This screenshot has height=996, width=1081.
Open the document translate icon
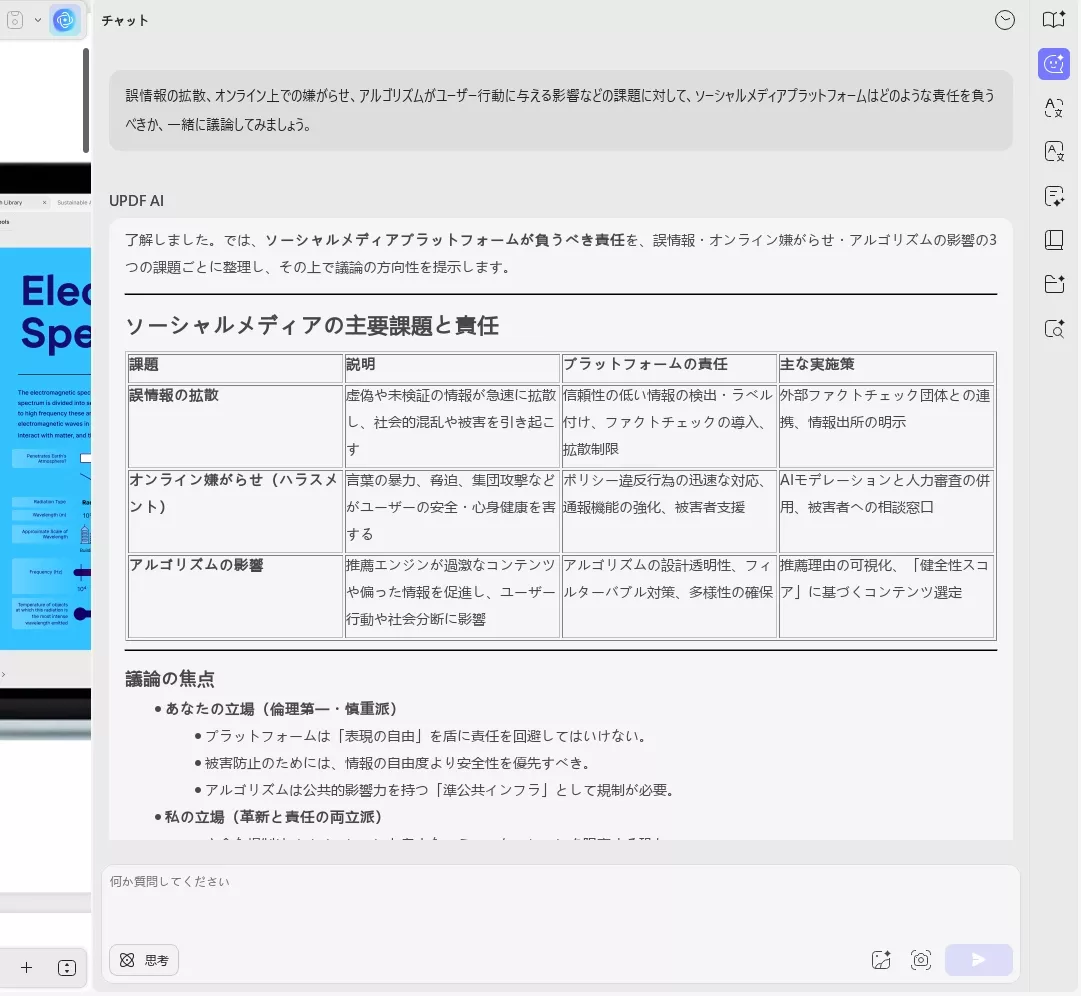click(x=1053, y=152)
